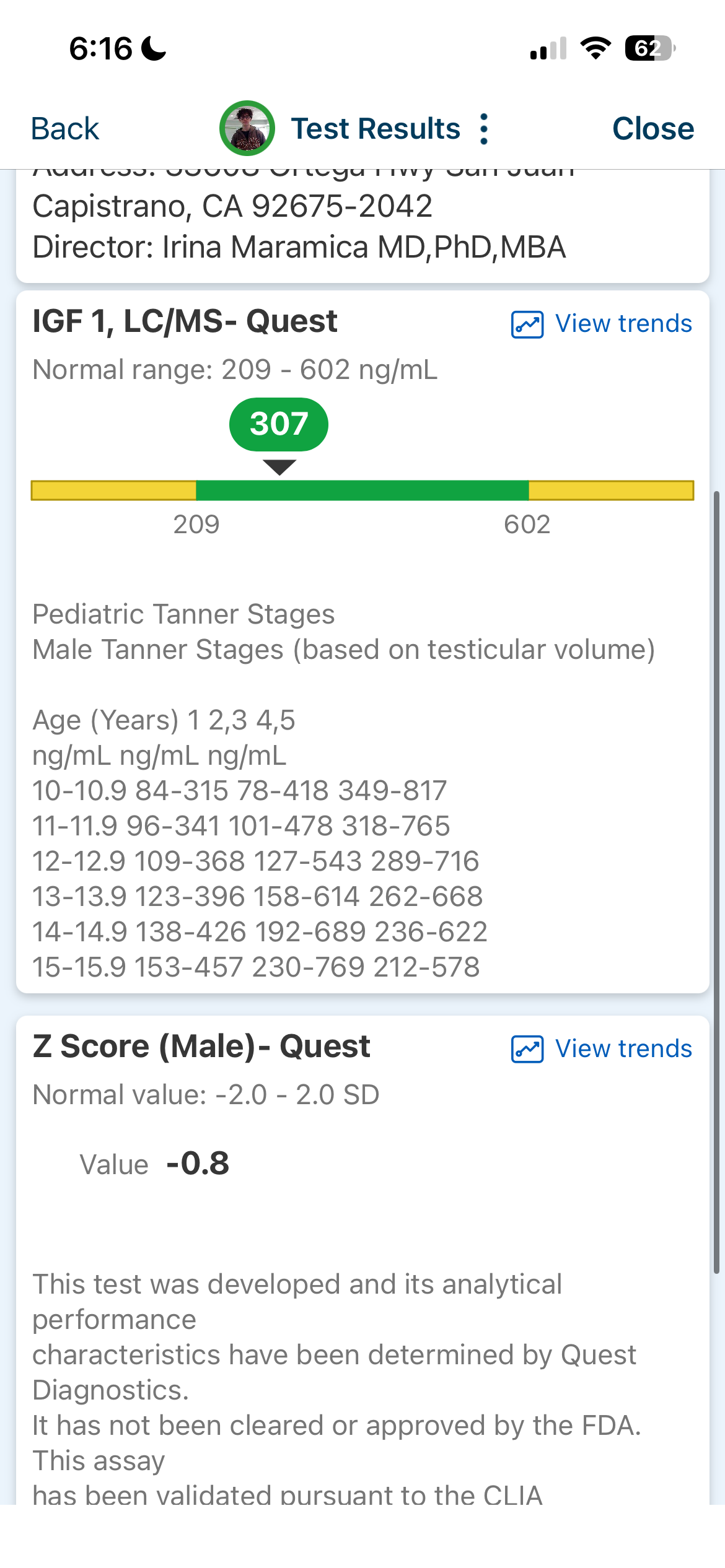Screen dimensions: 725x1568
Task: Tap the cellular signal bars icon
Action: 548,48
